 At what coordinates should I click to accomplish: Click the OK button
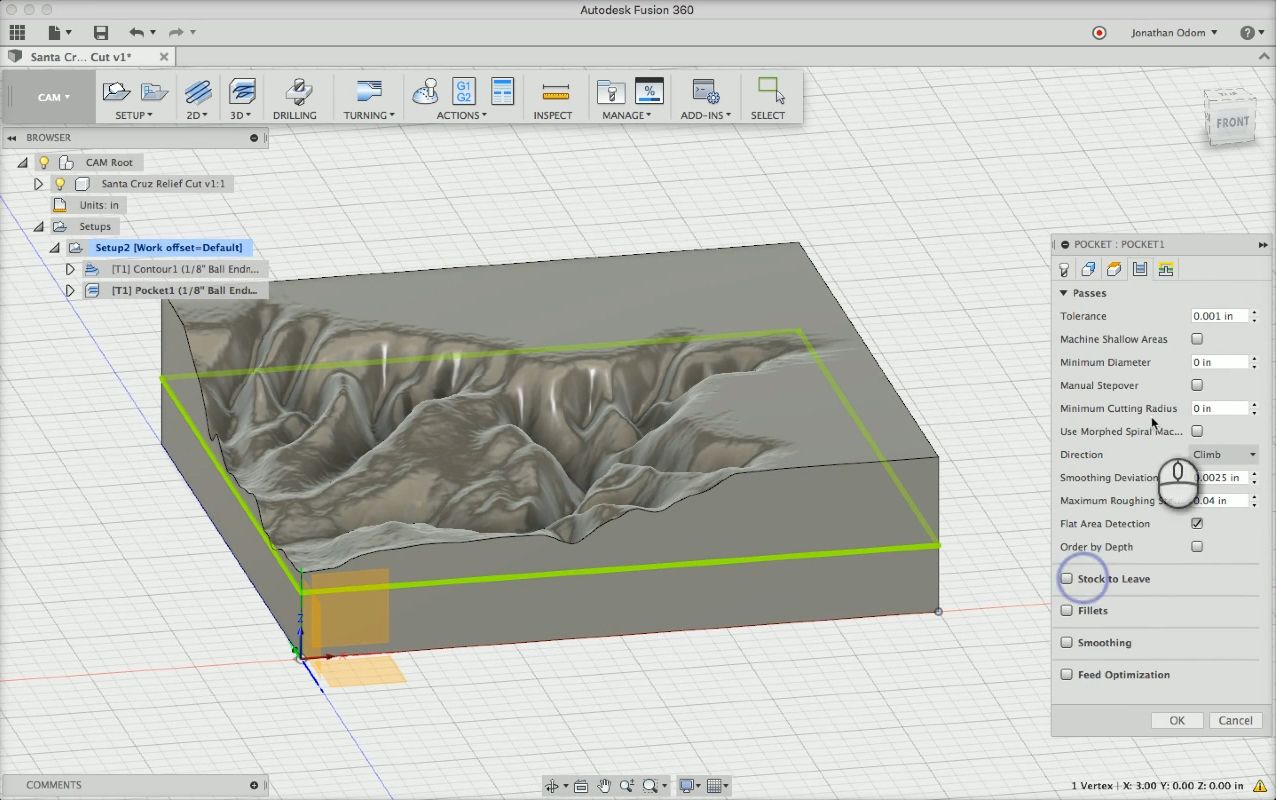point(1177,720)
